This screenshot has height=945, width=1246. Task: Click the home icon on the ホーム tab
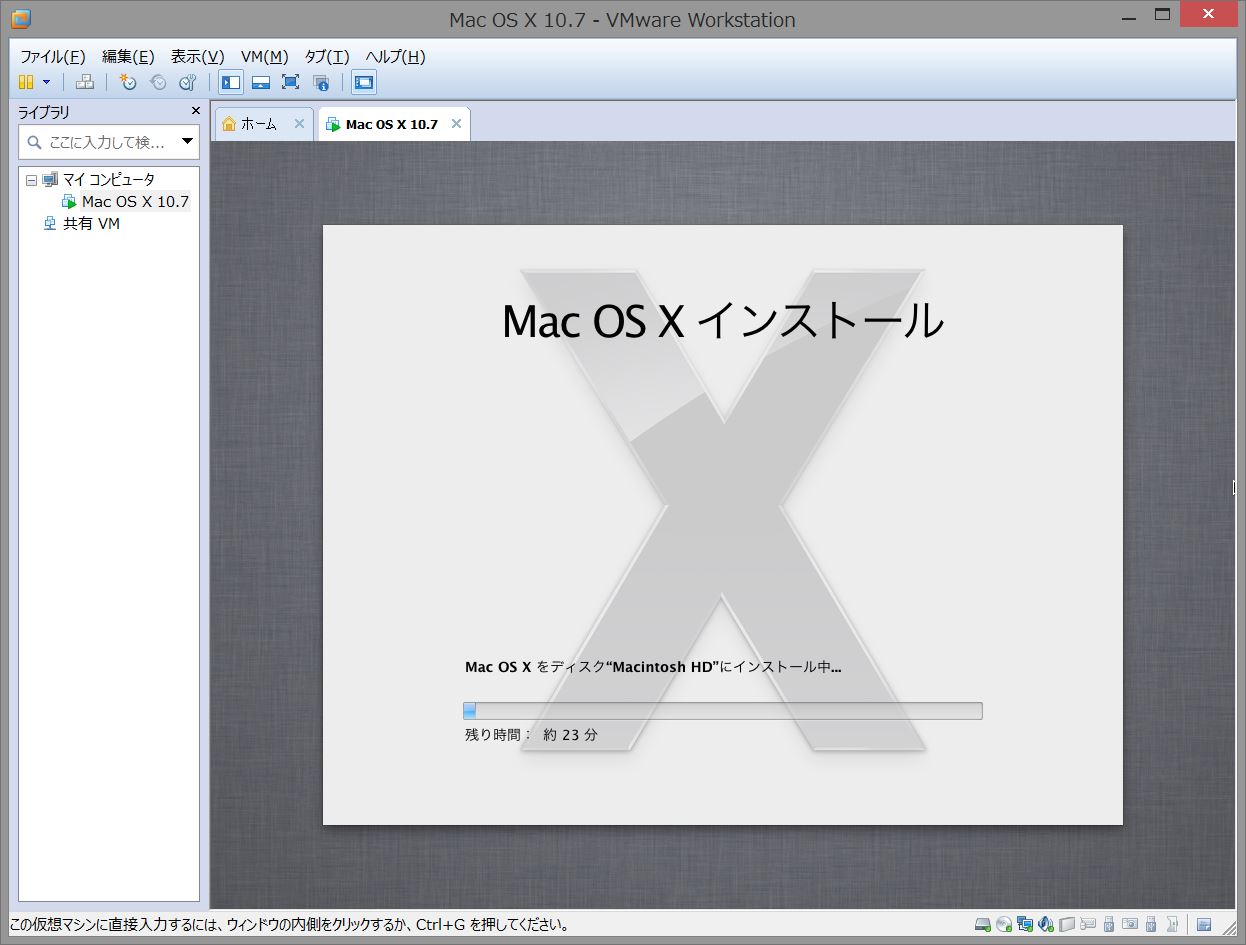pos(229,124)
